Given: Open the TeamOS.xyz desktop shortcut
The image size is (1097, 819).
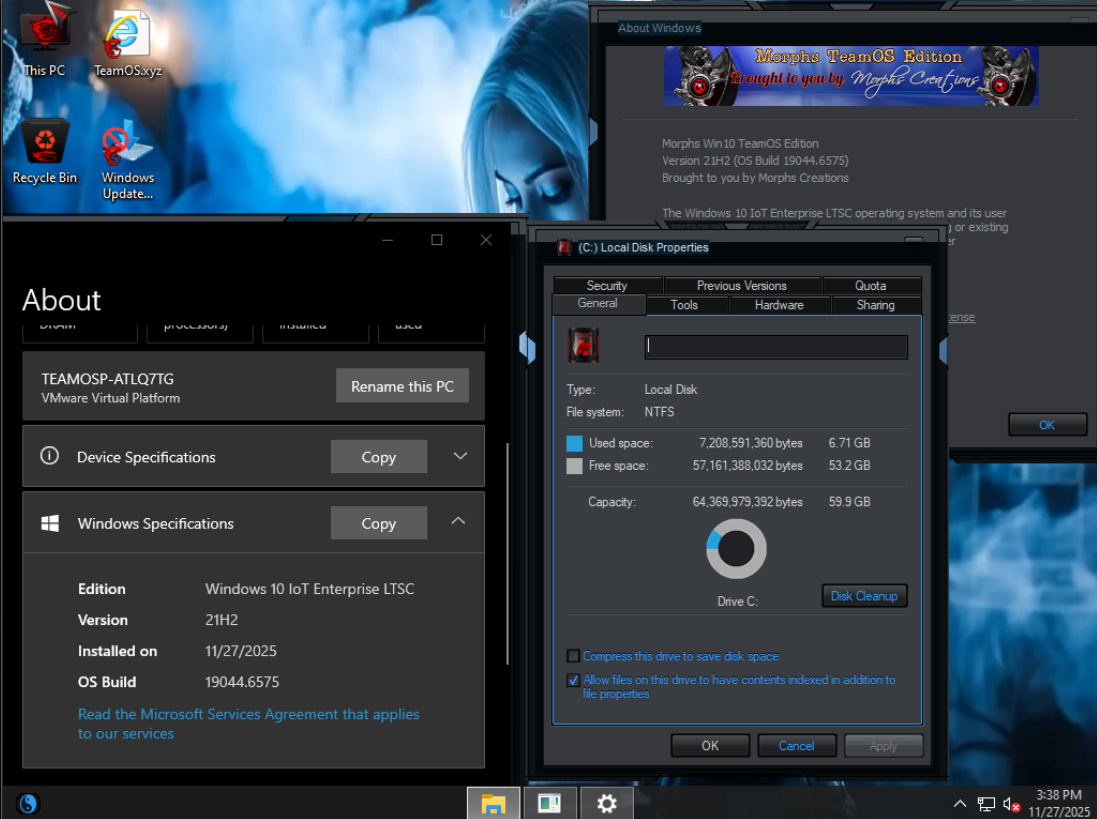Looking at the screenshot, I should (x=127, y=40).
